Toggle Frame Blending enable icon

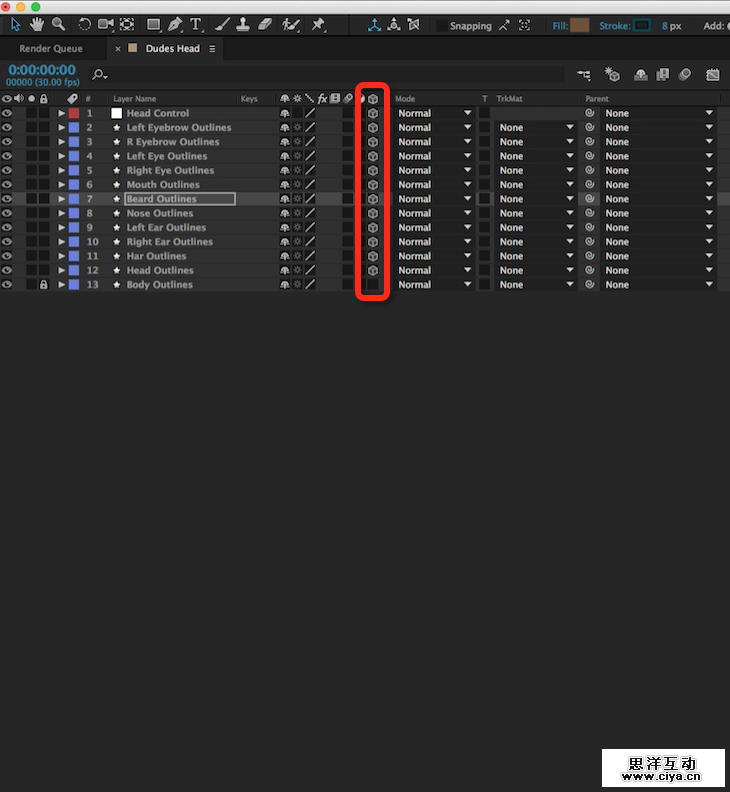[662, 75]
